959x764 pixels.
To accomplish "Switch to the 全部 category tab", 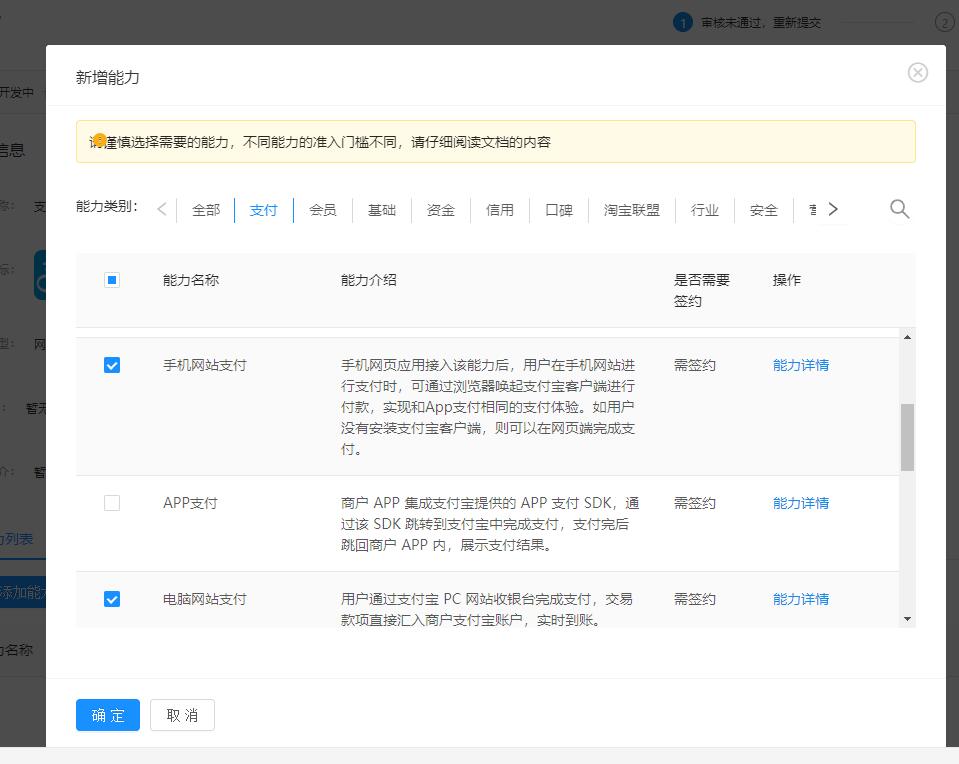I will (x=206, y=210).
